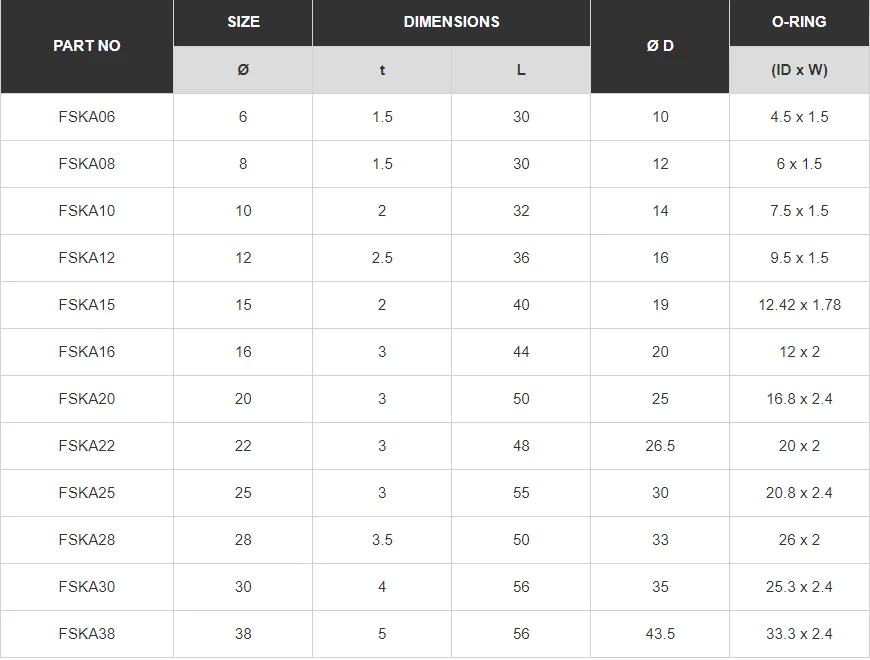The width and height of the screenshot is (870, 660).
Task: Select part number FSKA08
Action: pos(87,164)
